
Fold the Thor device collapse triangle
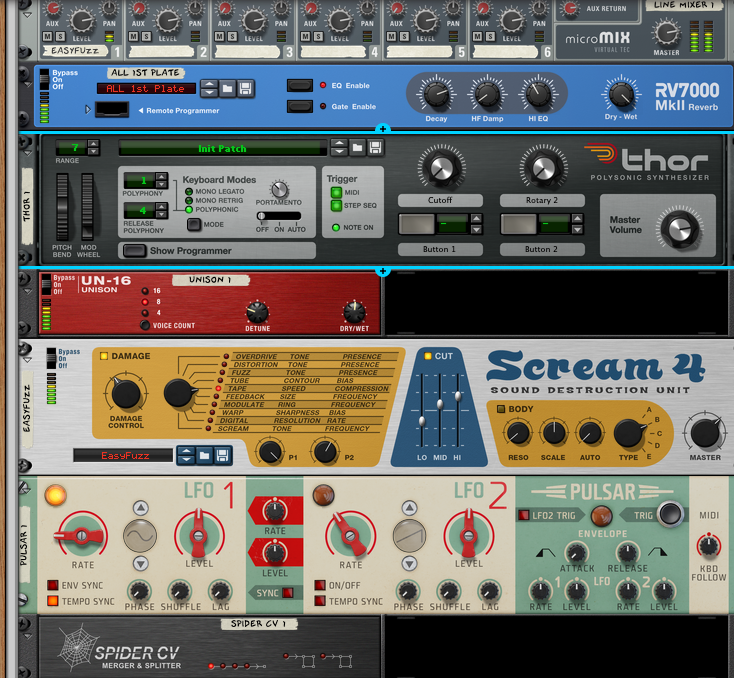coord(28,153)
